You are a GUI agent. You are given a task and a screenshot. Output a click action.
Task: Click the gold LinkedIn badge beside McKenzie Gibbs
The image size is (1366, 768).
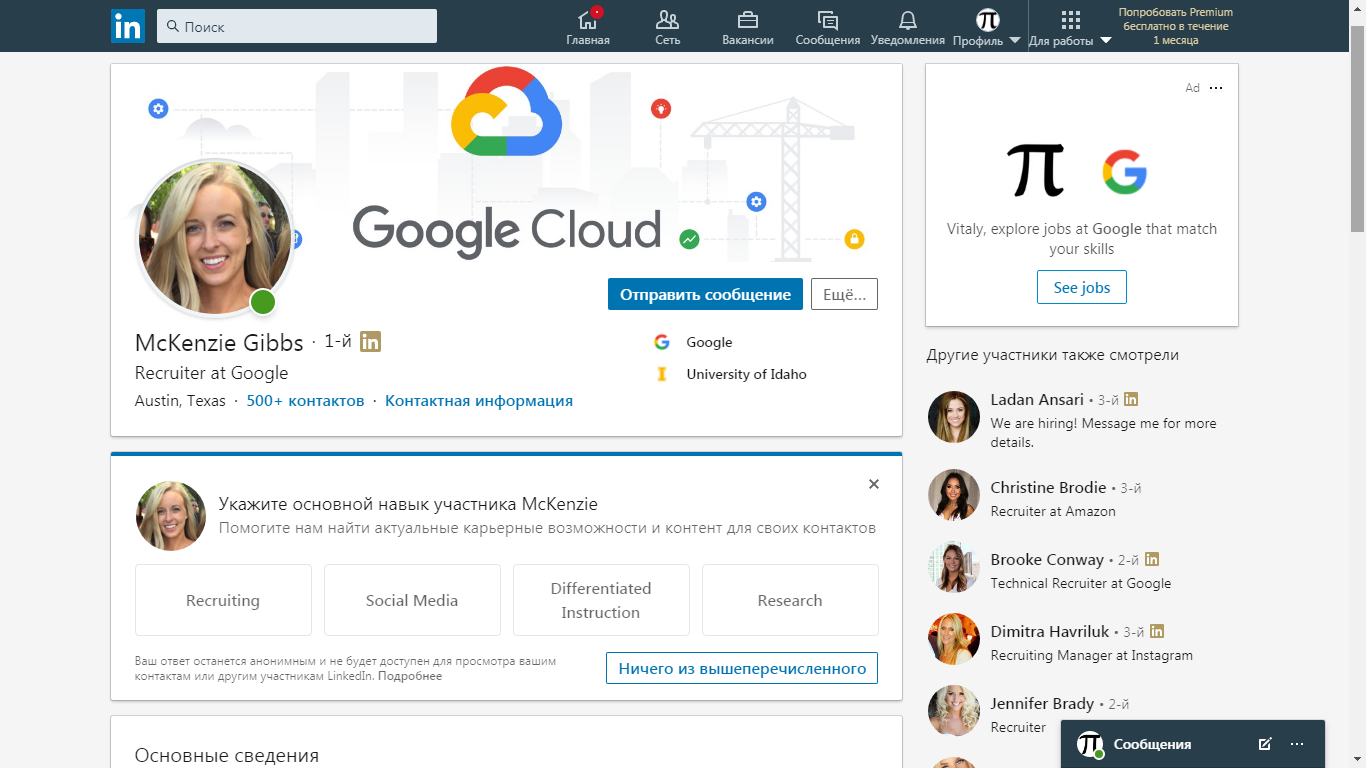[370, 342]
